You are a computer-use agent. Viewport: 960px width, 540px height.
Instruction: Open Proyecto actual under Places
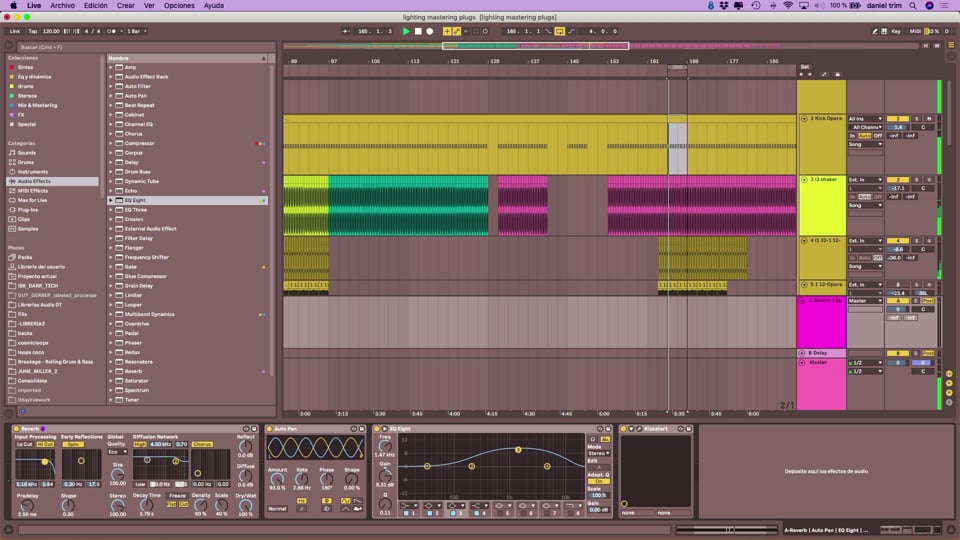(x=37, y=277)
